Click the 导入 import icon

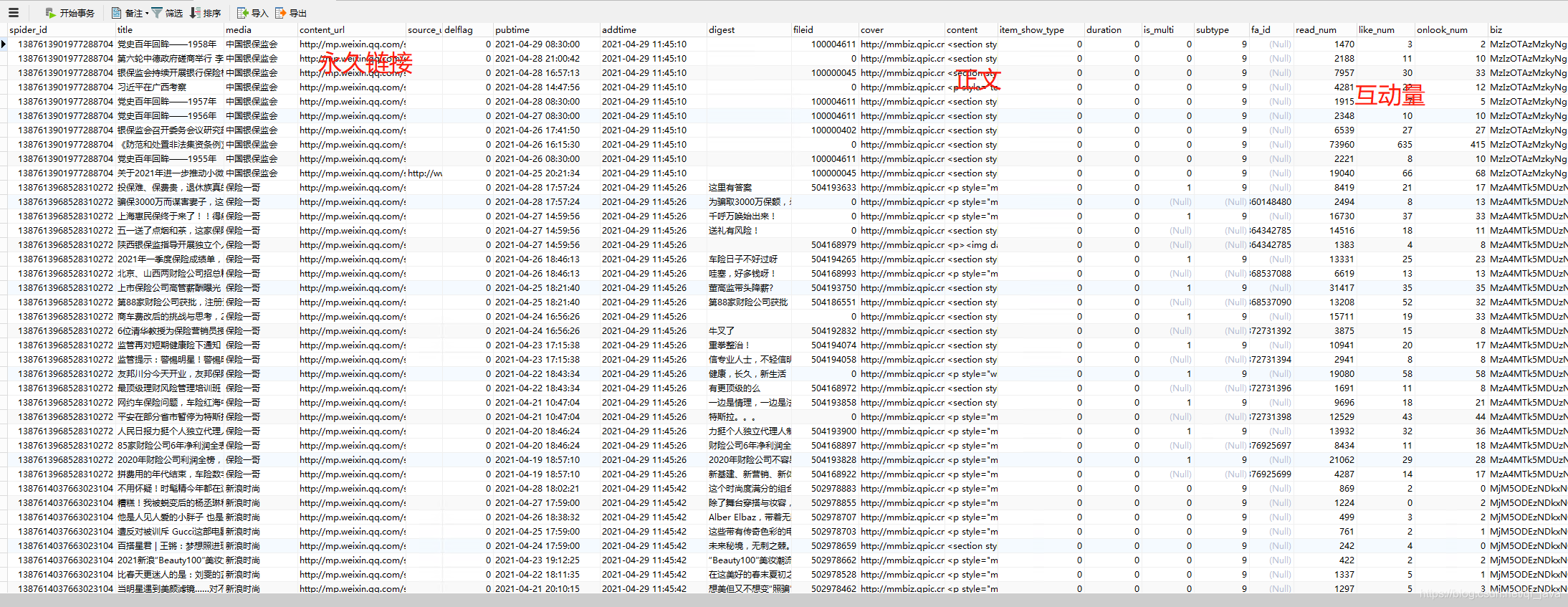(242, 12)
